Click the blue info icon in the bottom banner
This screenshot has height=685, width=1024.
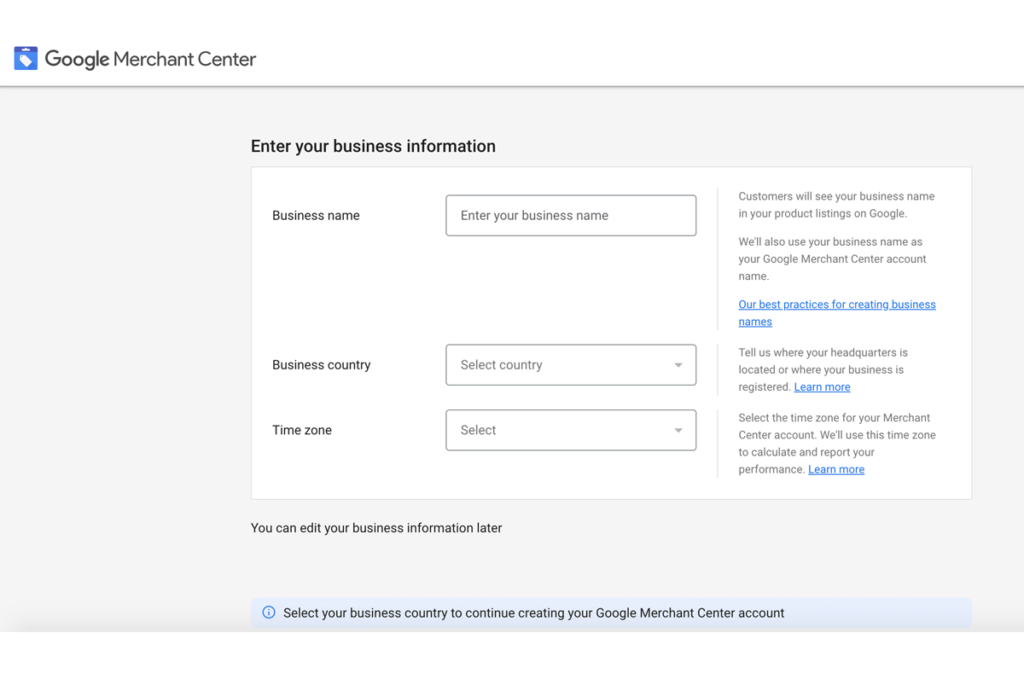[268, 612]
